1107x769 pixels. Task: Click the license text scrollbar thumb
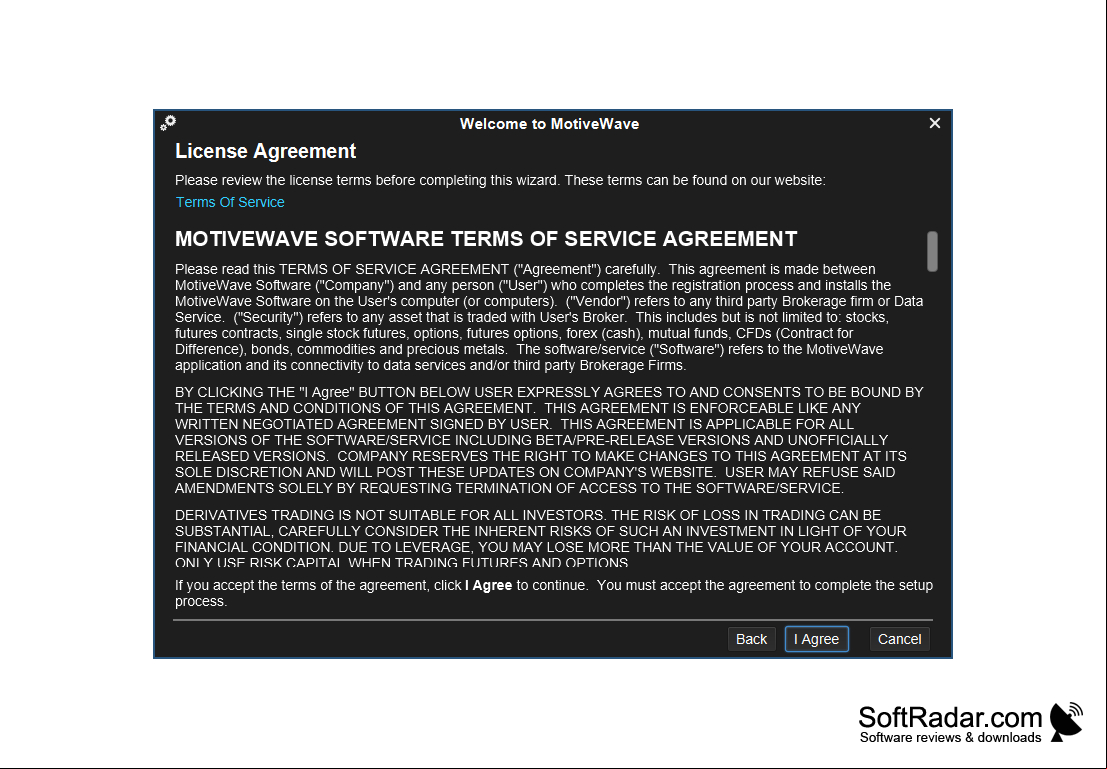[x=932, y=251]
